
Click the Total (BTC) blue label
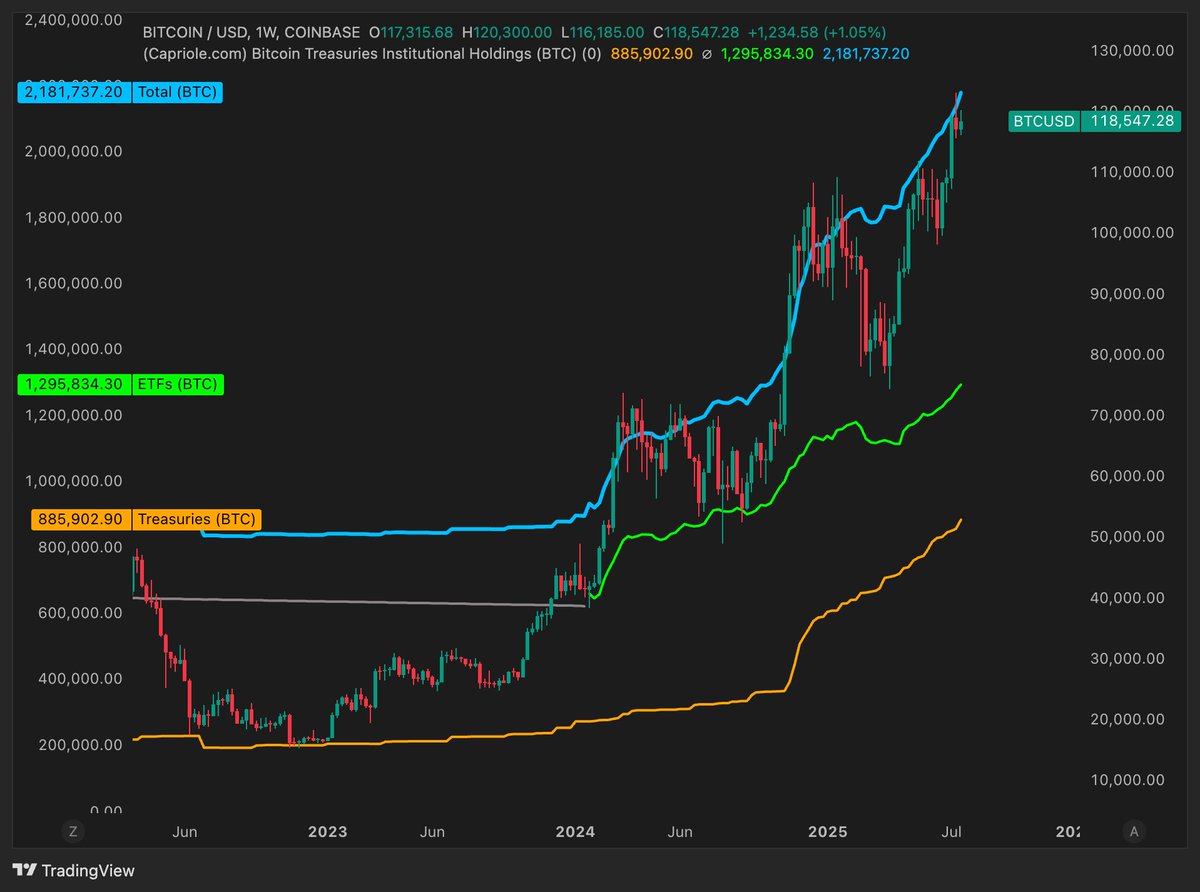pyautogui.click(x=177, y=92)
